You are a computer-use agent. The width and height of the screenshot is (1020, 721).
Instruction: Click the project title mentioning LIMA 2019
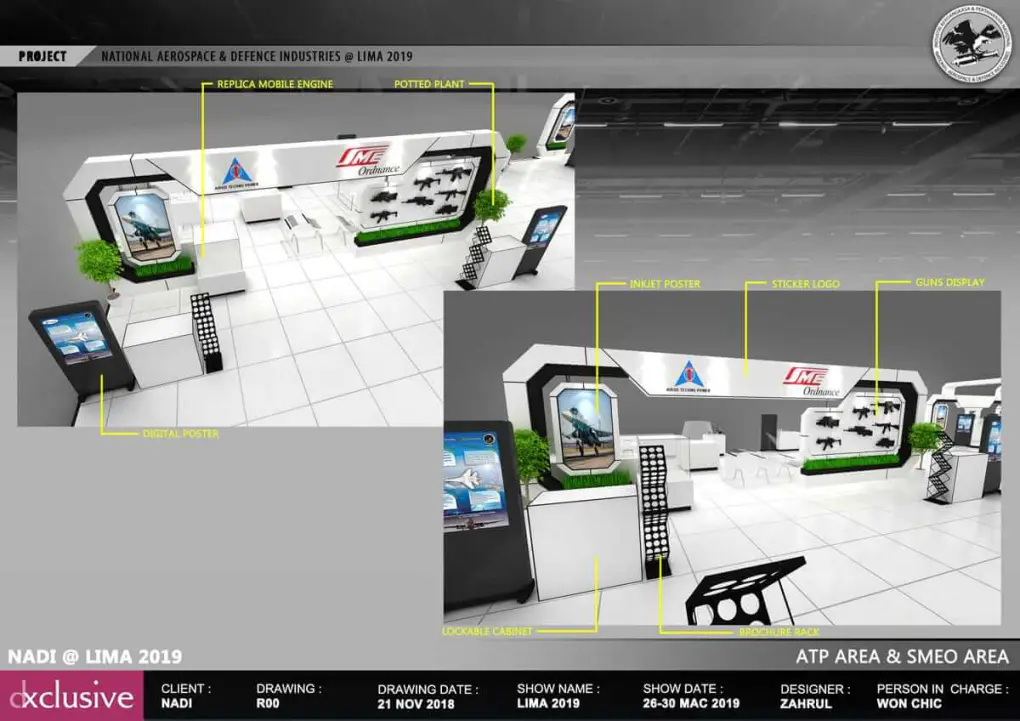tap(256, 57)
